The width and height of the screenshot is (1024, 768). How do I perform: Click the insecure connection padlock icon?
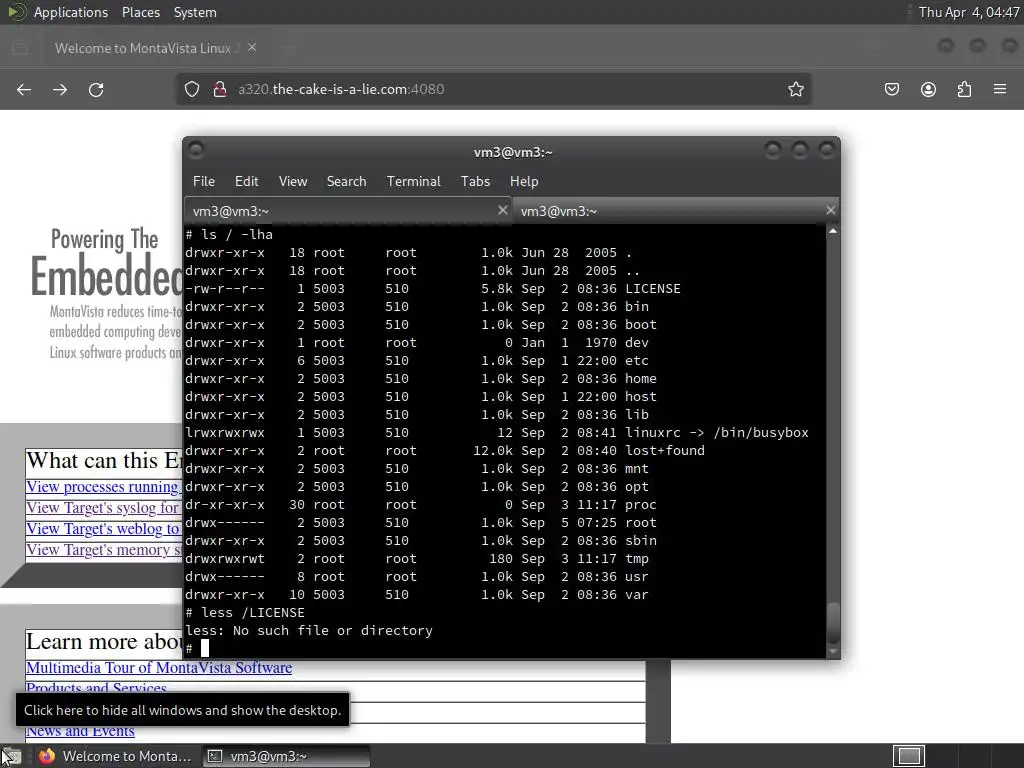220,89
